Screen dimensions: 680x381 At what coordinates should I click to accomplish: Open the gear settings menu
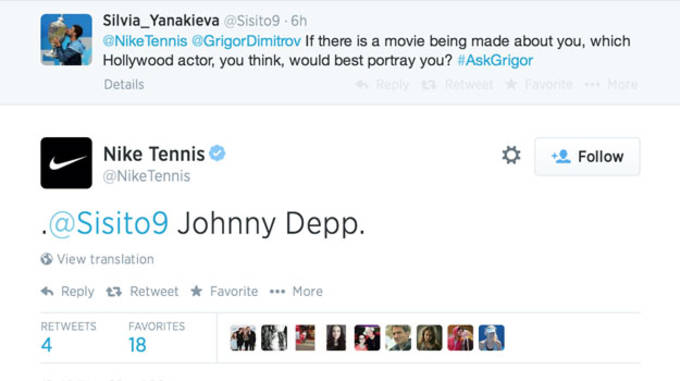point(511,155)
